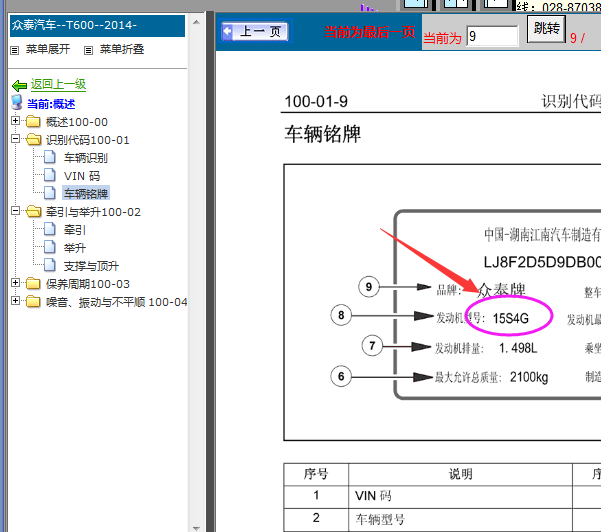Open the VIN 码 page

pos(82,176)
